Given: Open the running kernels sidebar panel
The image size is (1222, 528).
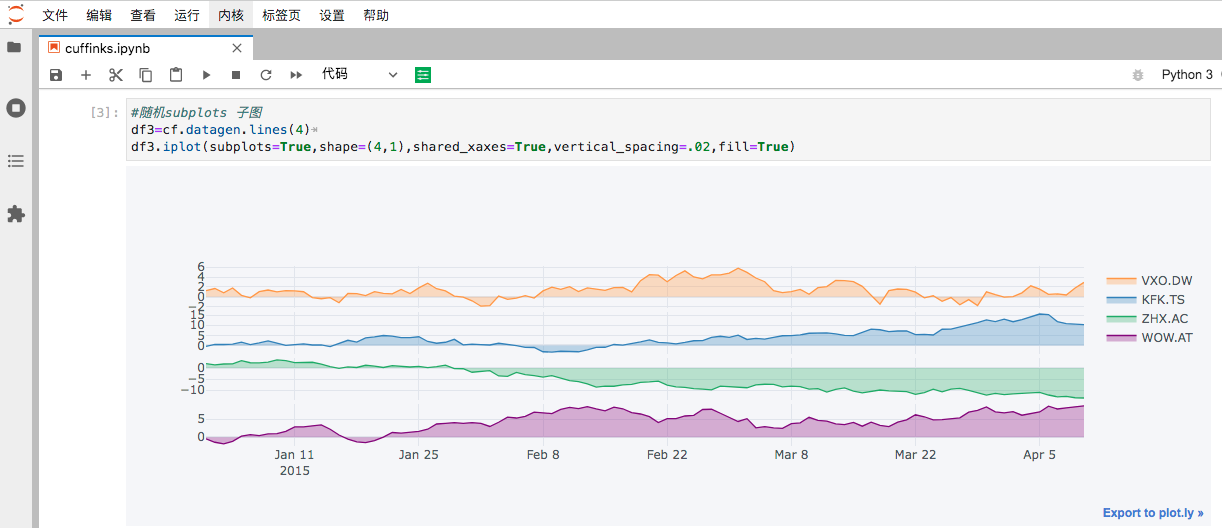Looking at the screenshot, I should [x=15, y=107].
